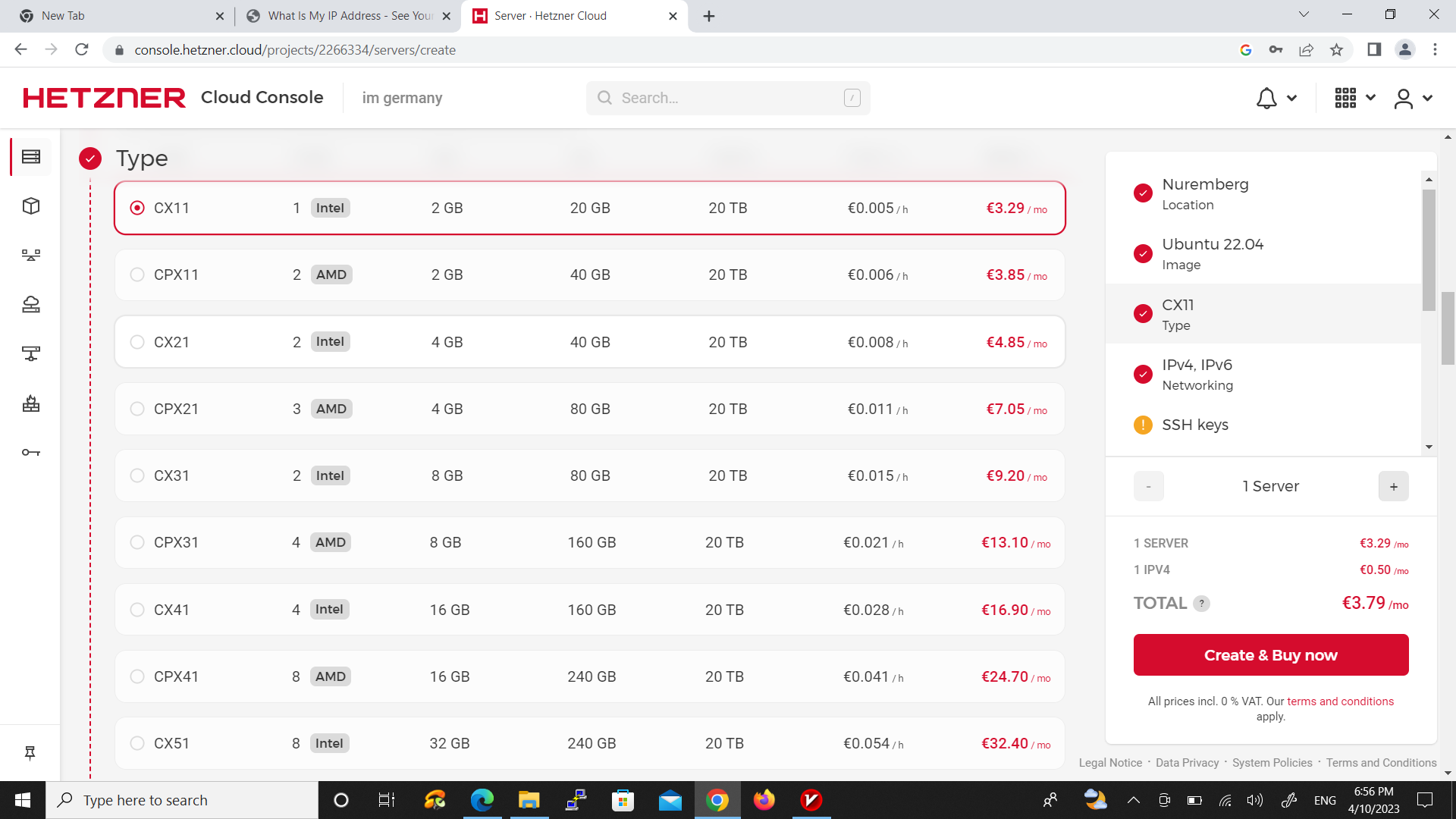1456x819 pixels.
Task: Click the Hetzner logo
Action: point(104,98)
